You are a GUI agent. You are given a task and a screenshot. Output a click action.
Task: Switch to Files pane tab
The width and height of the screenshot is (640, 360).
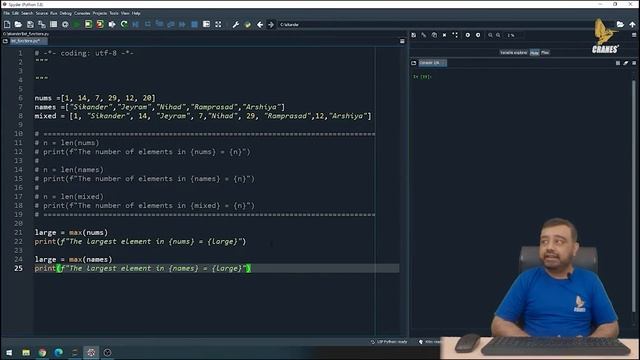tap(545, 53)
